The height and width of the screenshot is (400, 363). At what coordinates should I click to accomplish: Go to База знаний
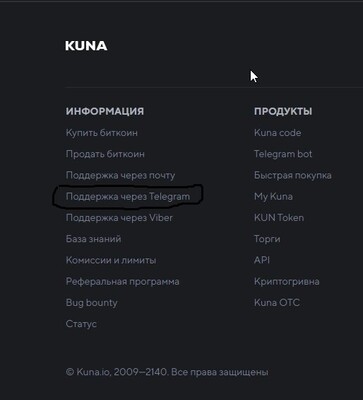(x=94, y=239)
